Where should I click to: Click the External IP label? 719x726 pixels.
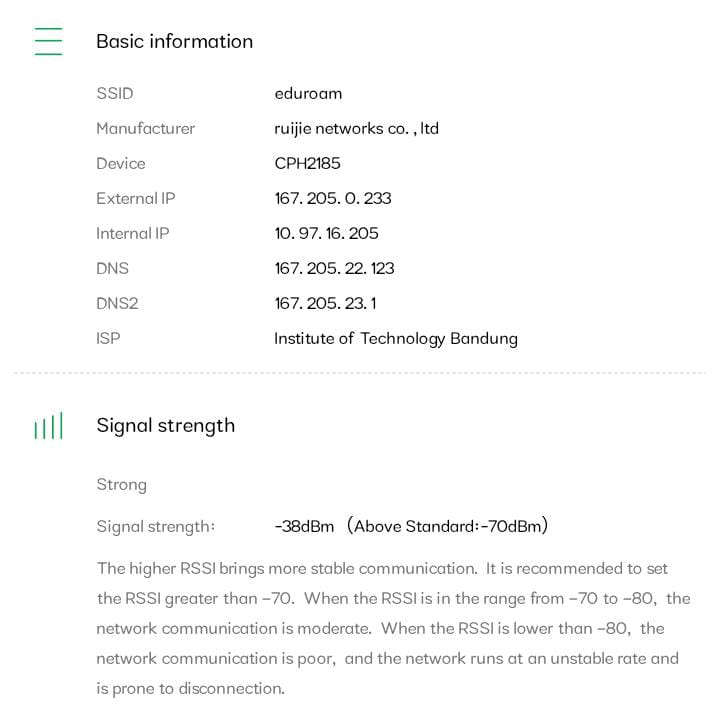click(135, 198)
